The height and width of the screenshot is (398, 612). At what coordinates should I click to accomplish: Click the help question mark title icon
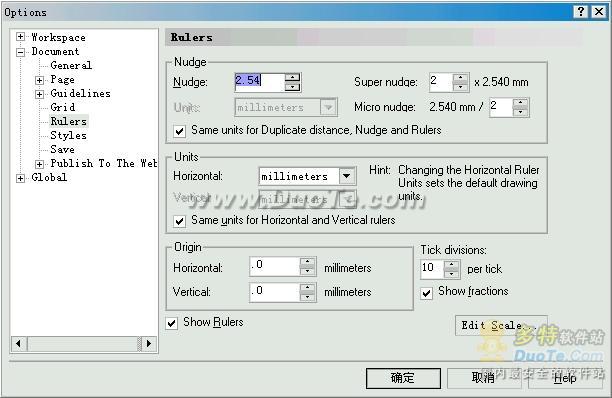[580, 12]
